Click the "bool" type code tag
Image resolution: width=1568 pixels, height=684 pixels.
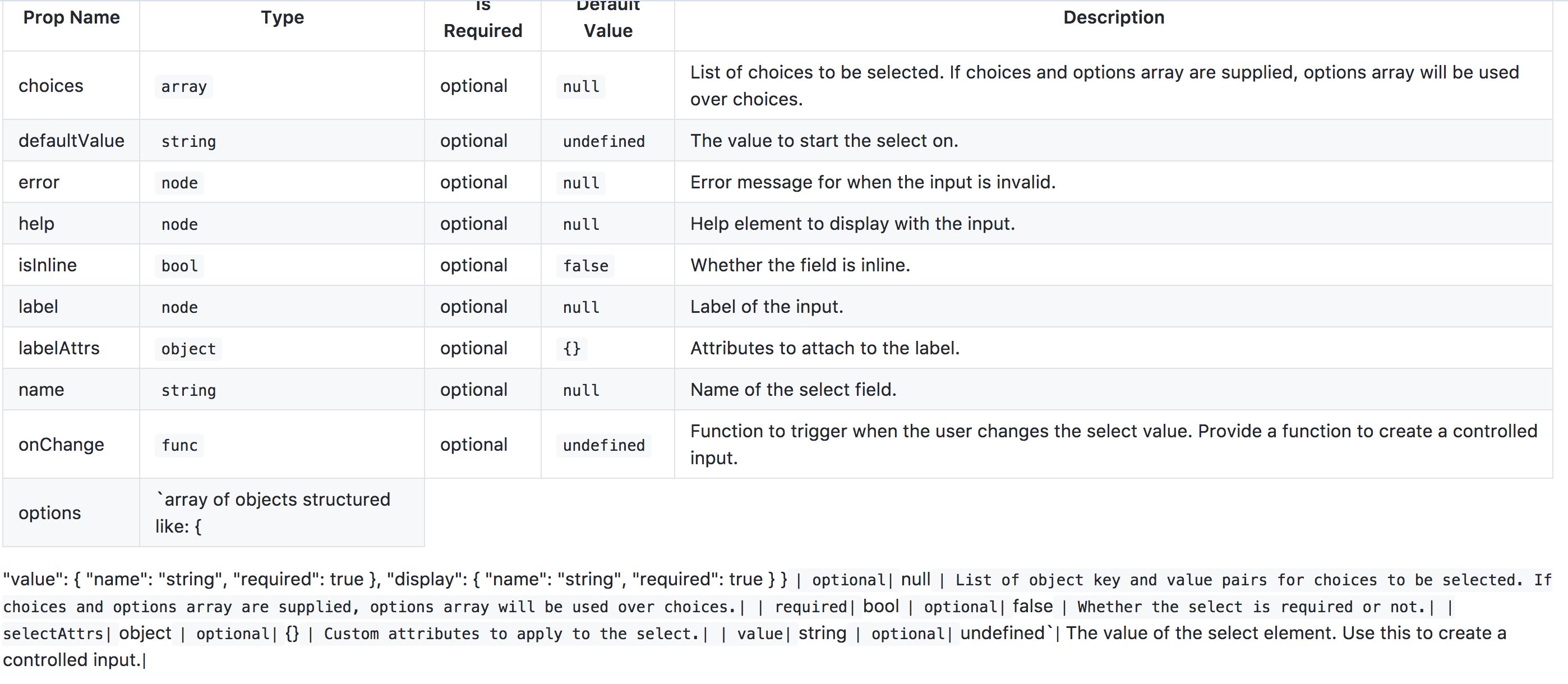coord(179,266)
